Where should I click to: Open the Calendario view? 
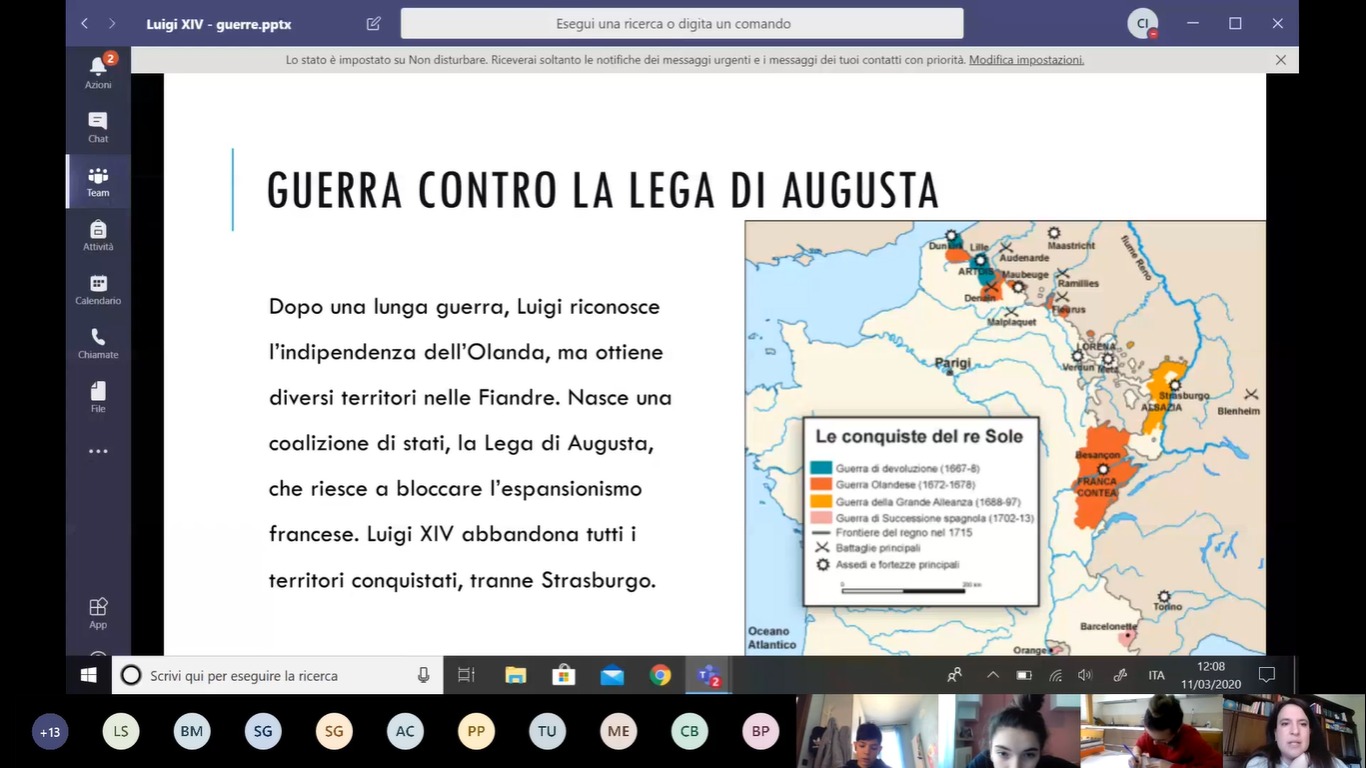pyautogui.click(x=98, y=289)
